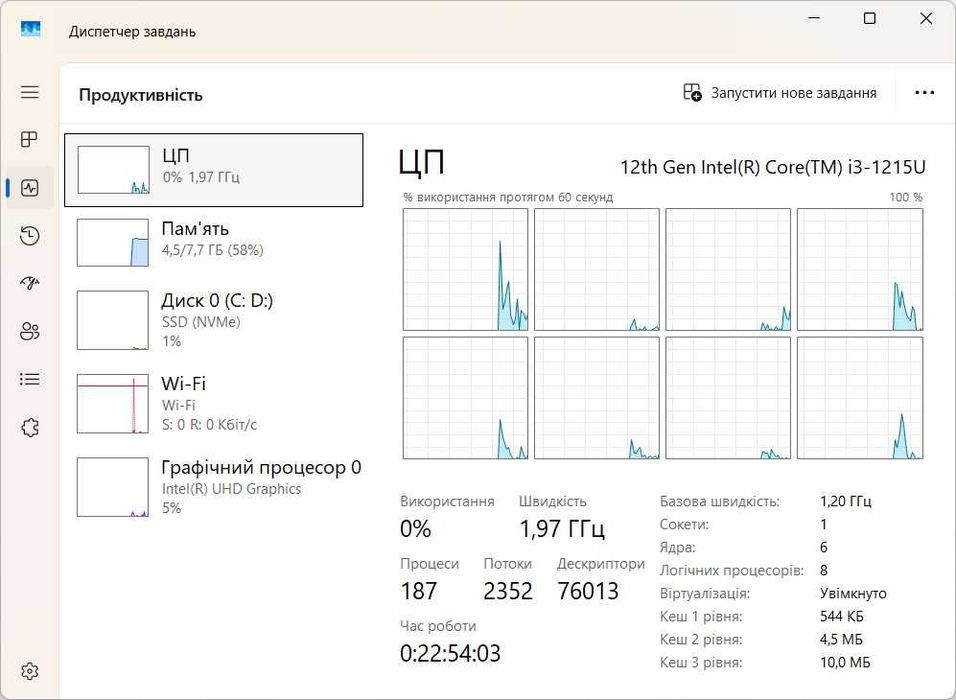Image resolution: width=956 pixels, height=700 pixels.
Task: Select the Графічний процесор 0 item
Action: pyautogui.click(x=214, y=487)
